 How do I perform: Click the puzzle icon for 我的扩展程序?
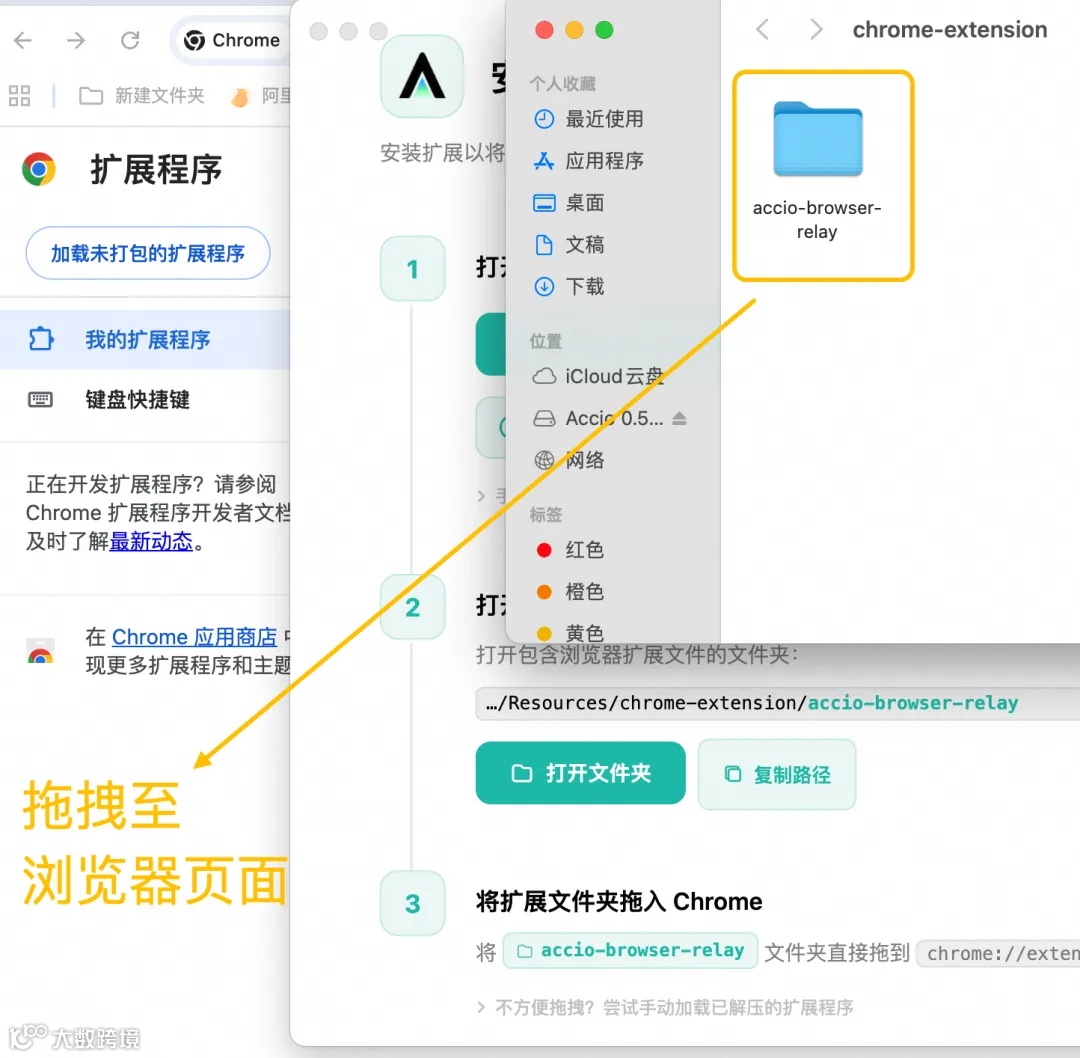pyautogui.click(x=41, y=339)
